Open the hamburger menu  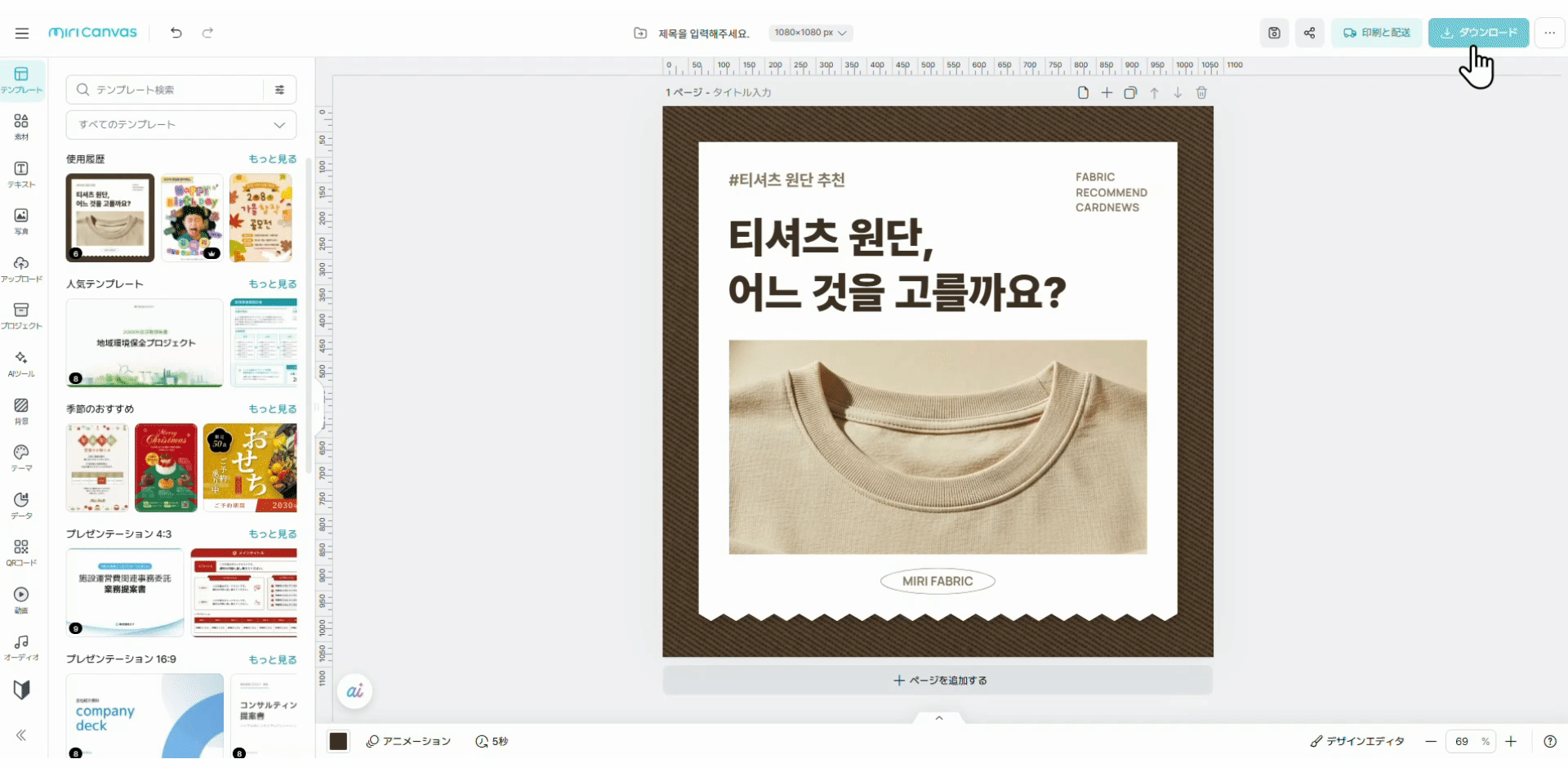(x=22, y=33)
